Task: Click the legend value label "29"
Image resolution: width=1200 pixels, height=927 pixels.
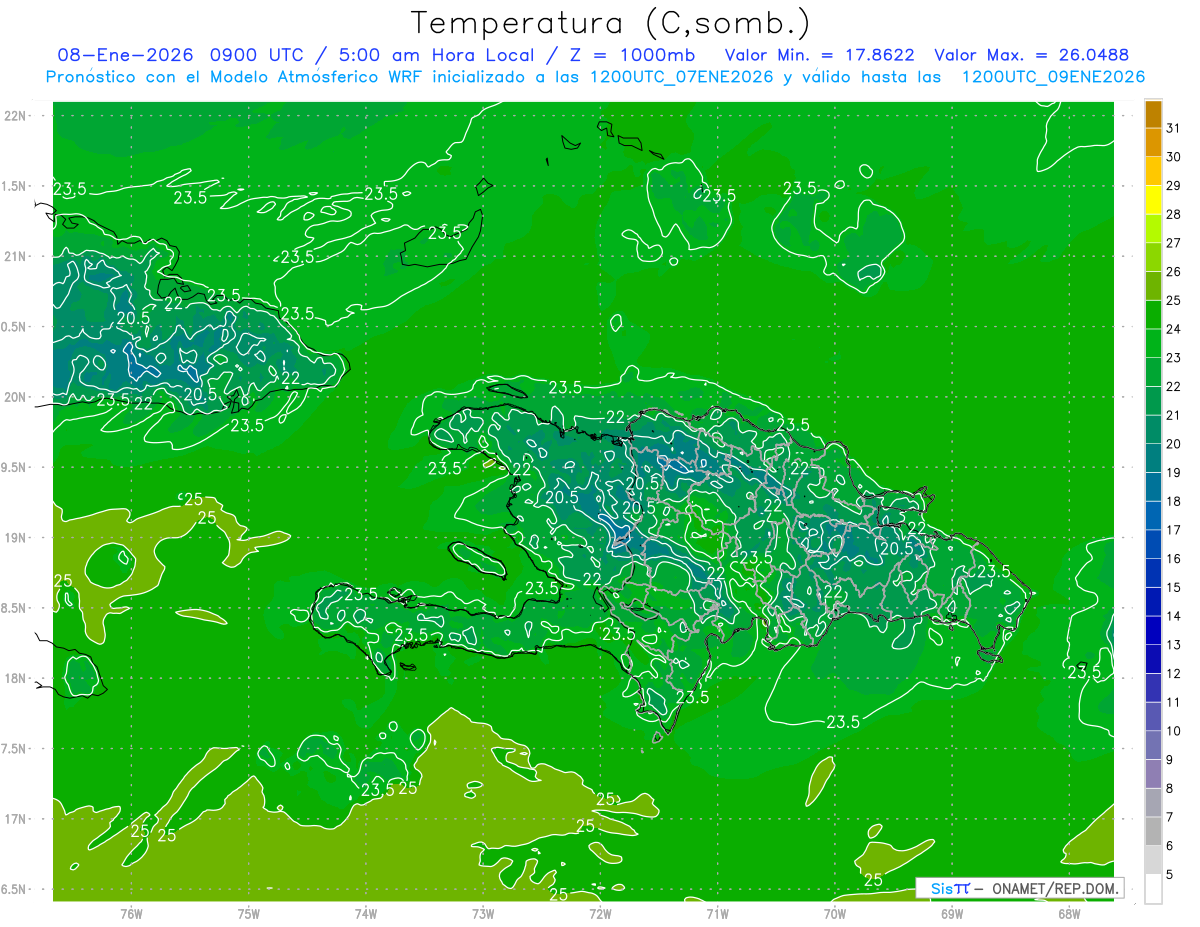Action: click(x=1174, y=185)
